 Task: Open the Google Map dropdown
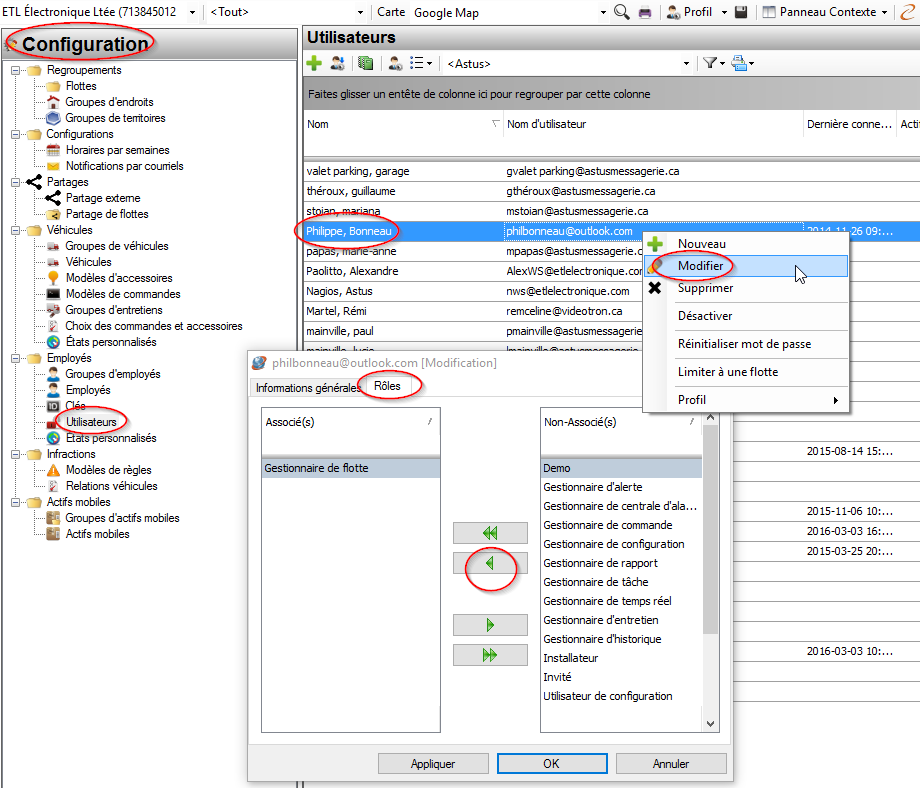coord(603,12)
